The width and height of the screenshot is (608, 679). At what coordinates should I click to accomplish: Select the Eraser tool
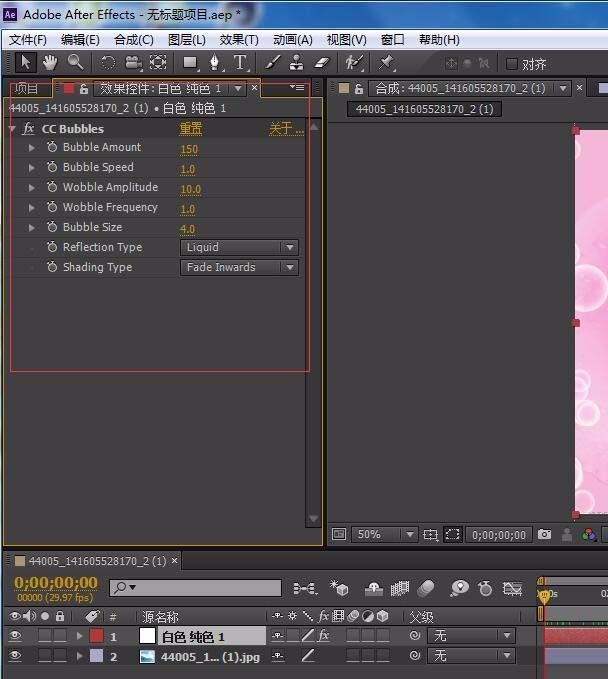(x=321, y=63)
